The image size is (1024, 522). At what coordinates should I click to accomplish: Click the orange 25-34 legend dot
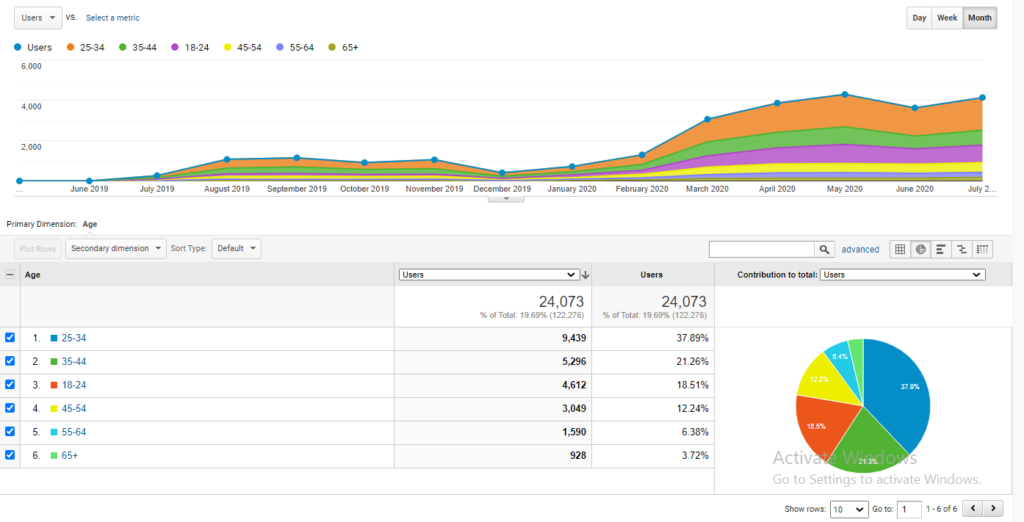coord(70,48)
